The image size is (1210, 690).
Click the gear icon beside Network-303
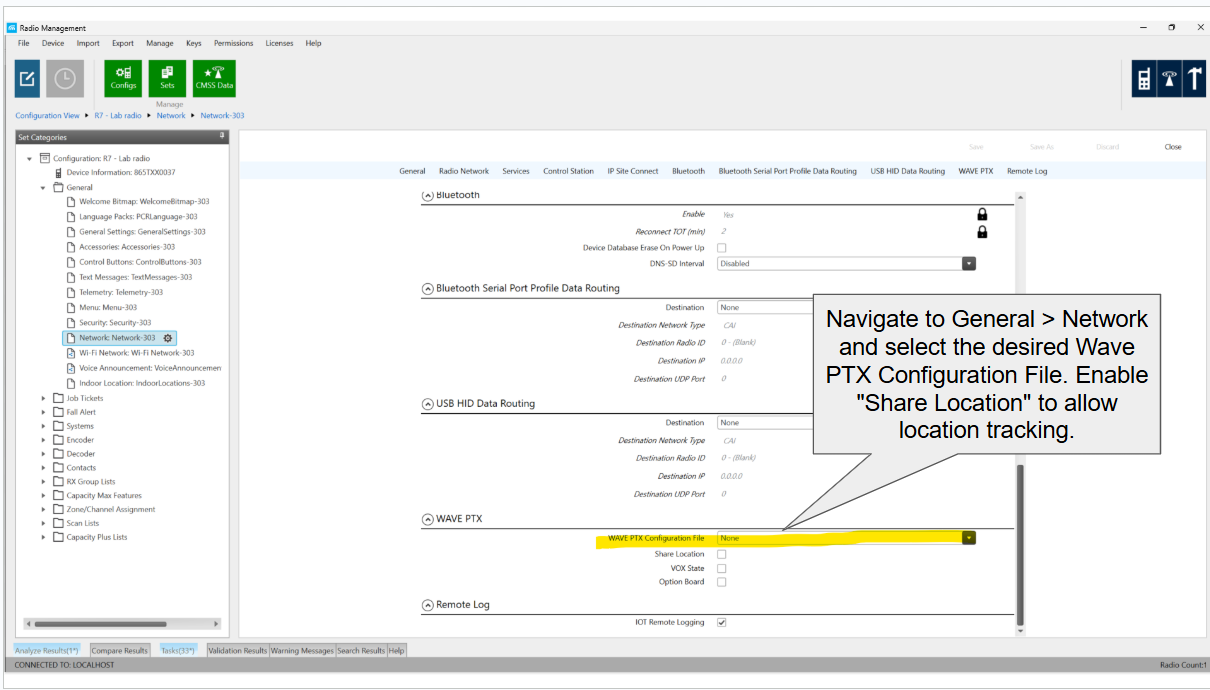coord(168,338)
